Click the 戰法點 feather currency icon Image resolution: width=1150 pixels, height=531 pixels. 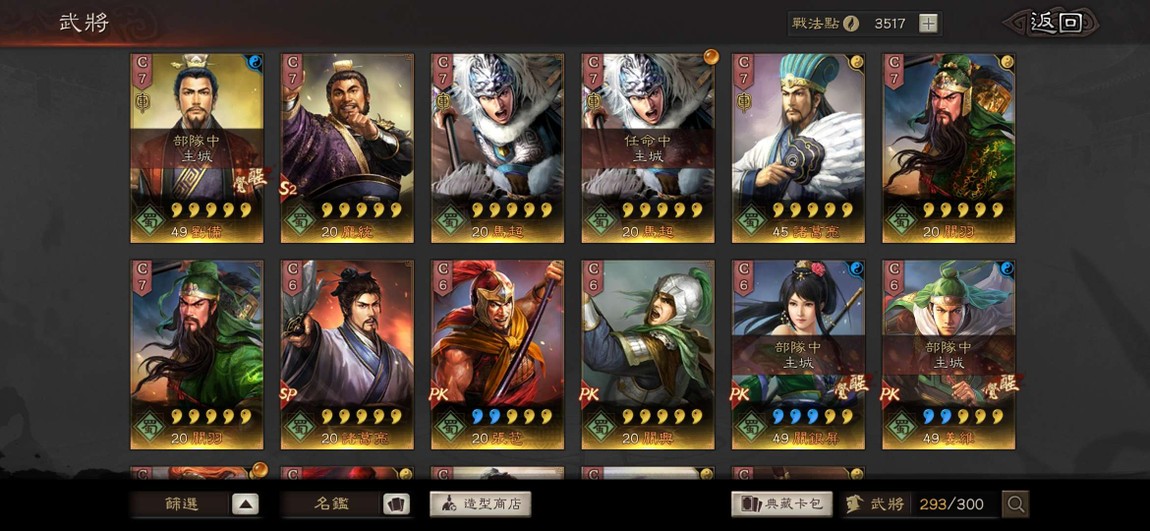coord(849,23)
